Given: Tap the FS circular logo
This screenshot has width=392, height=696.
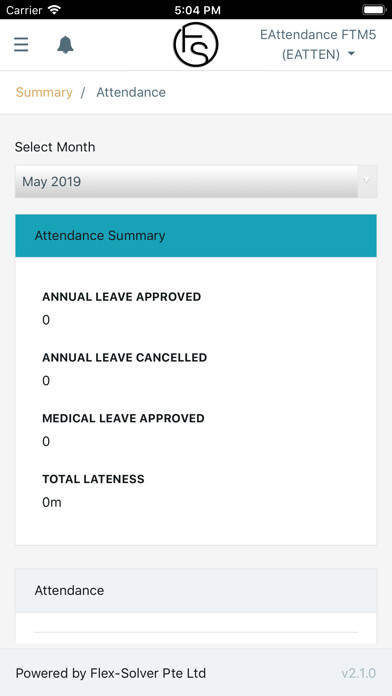Looking at the screenshot, I should click(x=196, y=45).
